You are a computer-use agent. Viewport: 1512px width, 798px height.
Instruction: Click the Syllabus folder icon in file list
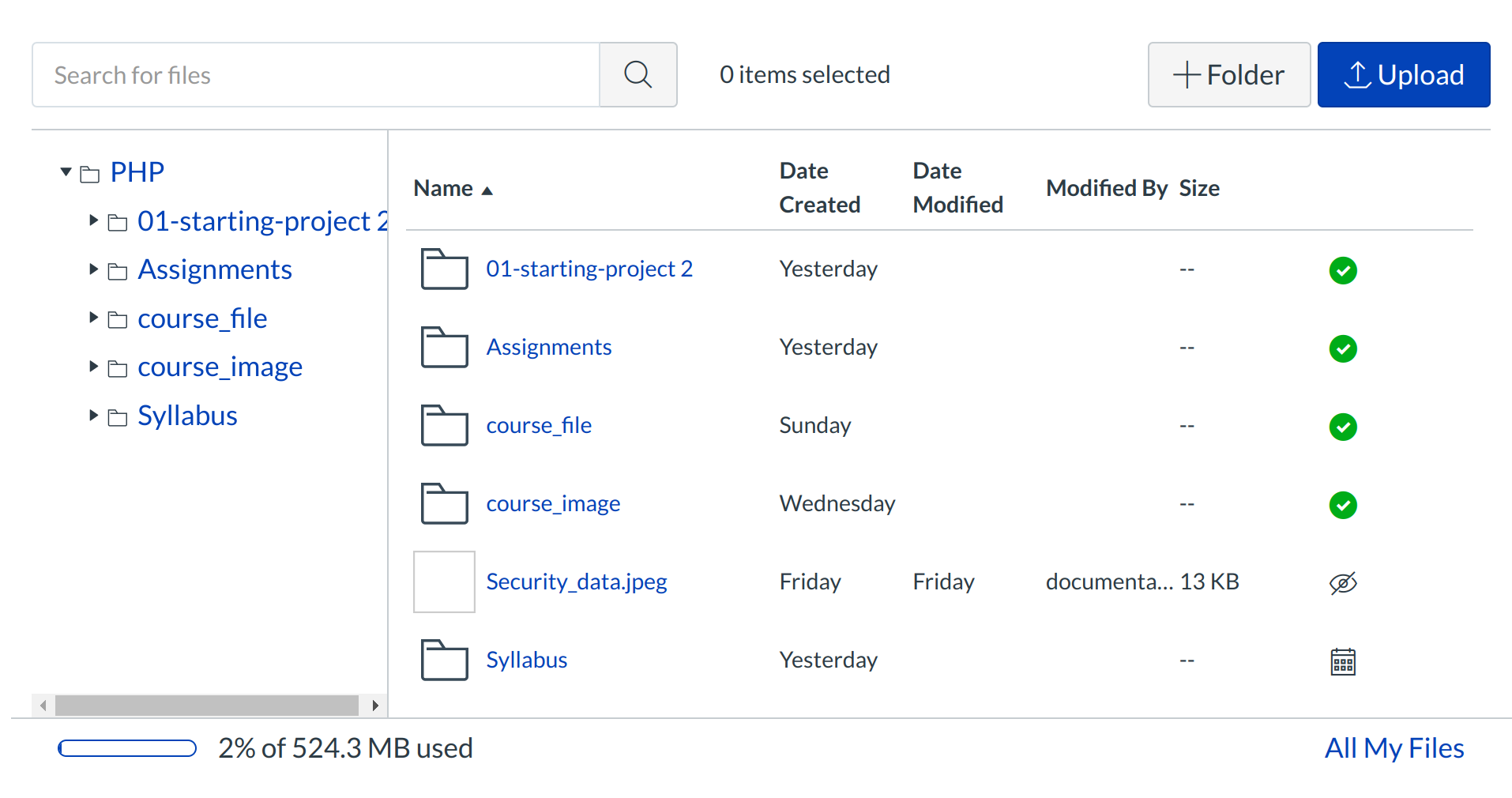tap(444, 661)
